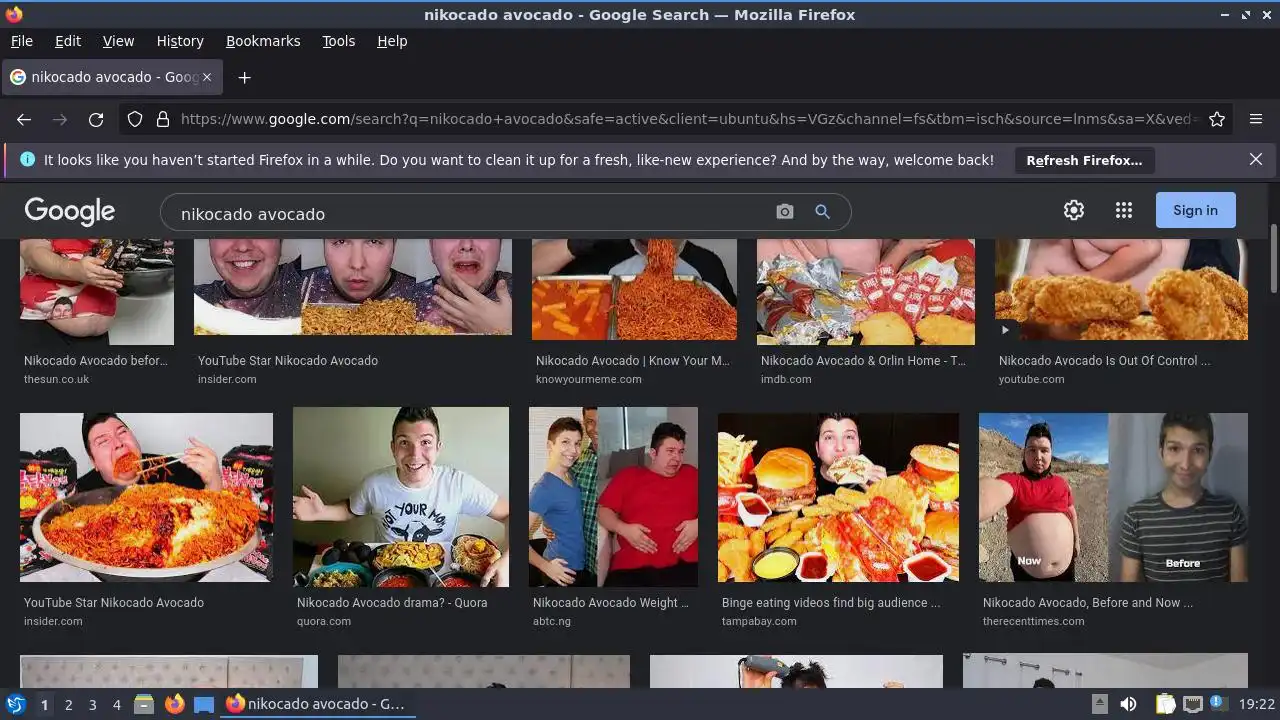This screenshot has width=1280, height=720.
Task: Open Binge eating videos burger thumbnail
Action: point(838,497)
